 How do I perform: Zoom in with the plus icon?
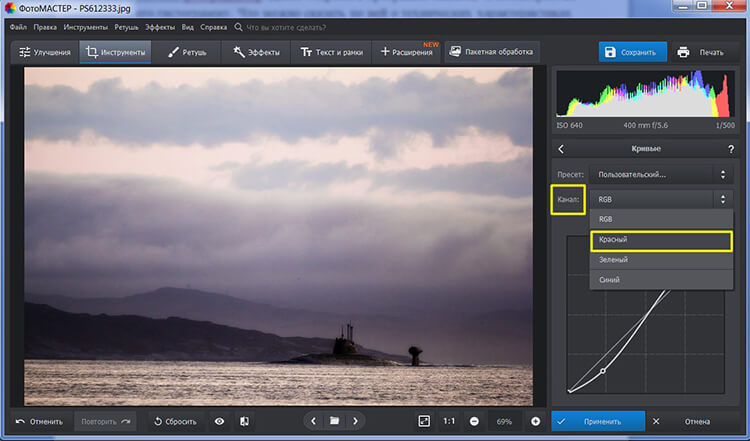[x=535, y=421]
